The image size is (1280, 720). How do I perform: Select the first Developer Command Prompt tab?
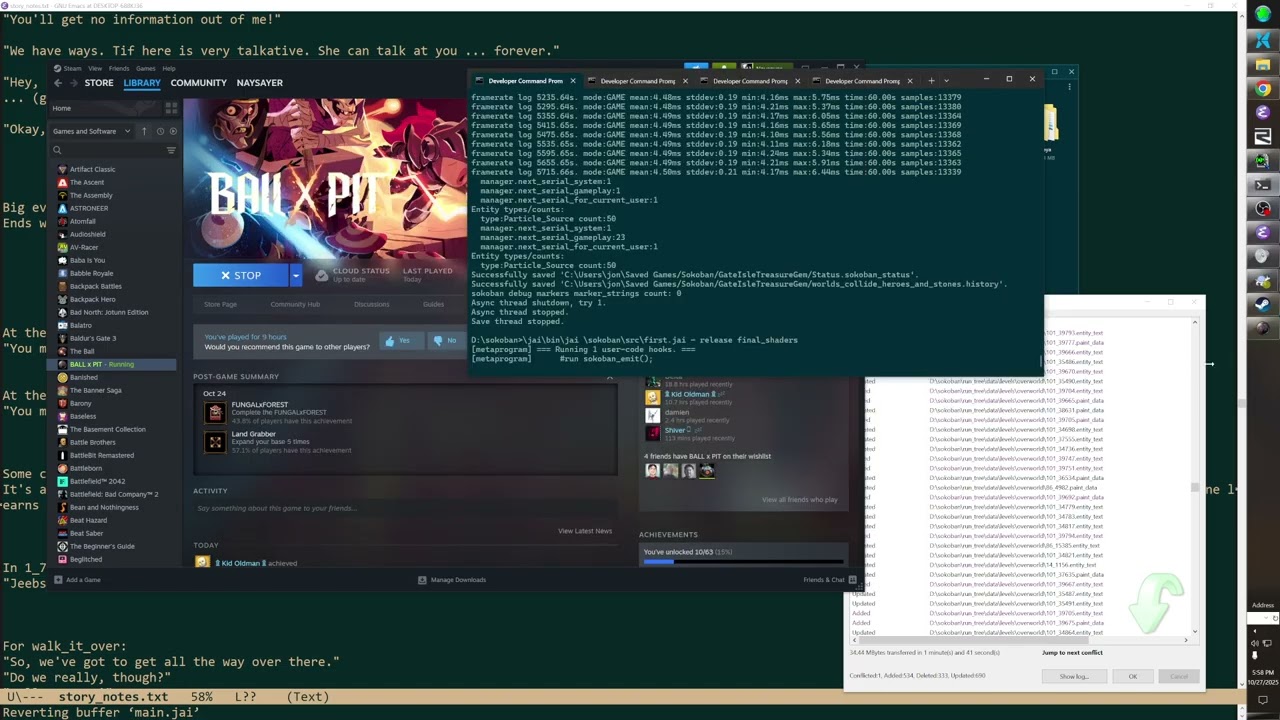(525, 80)
